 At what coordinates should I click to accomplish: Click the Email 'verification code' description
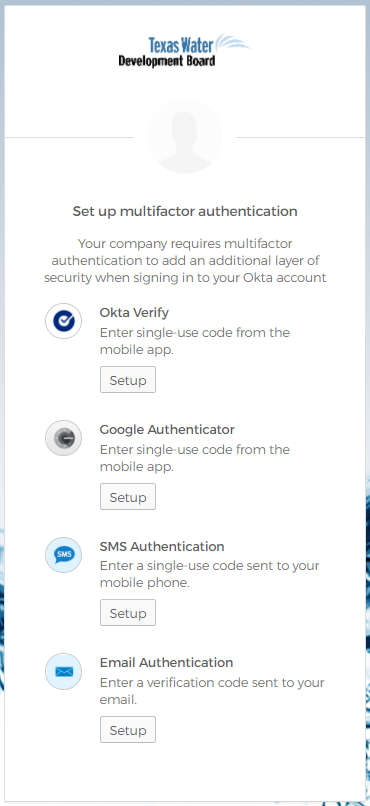[x=212, y=691]
